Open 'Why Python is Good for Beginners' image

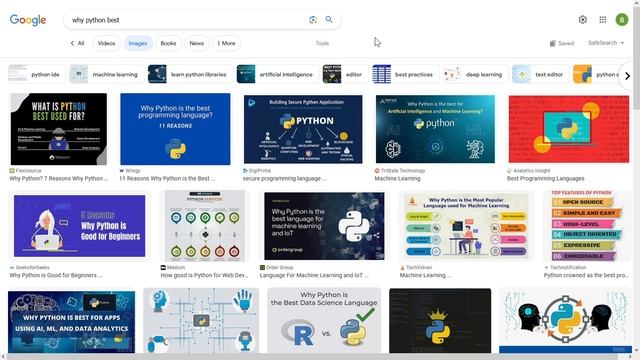pyautogui.click(x=80, y=226)
